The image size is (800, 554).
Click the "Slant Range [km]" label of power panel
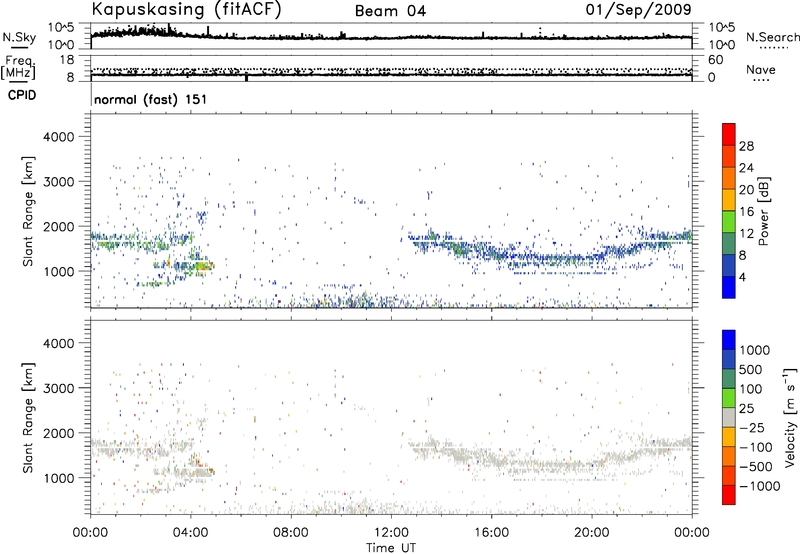(x=28, y=211)
